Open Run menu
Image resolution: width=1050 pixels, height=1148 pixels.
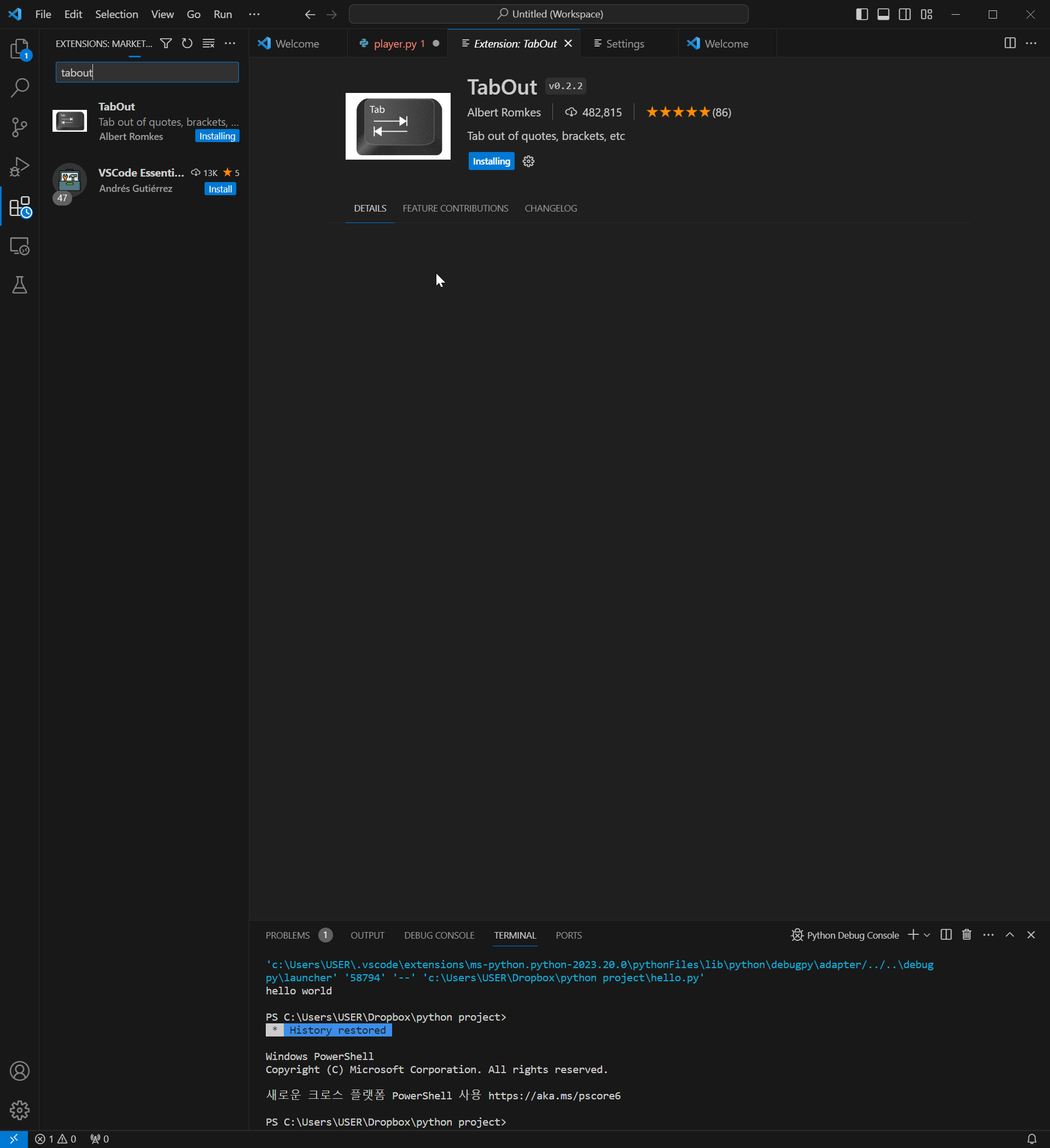(x=223, y=14)
